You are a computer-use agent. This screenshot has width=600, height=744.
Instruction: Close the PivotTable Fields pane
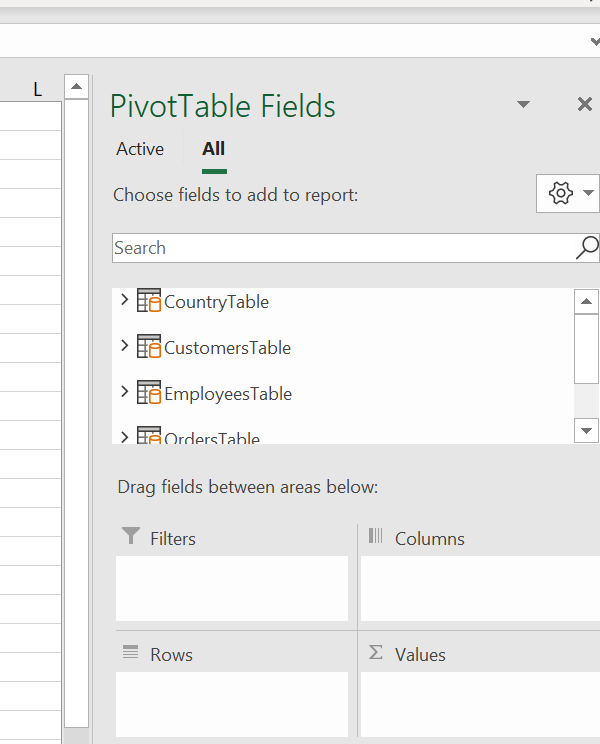click(x=585, y=105)
